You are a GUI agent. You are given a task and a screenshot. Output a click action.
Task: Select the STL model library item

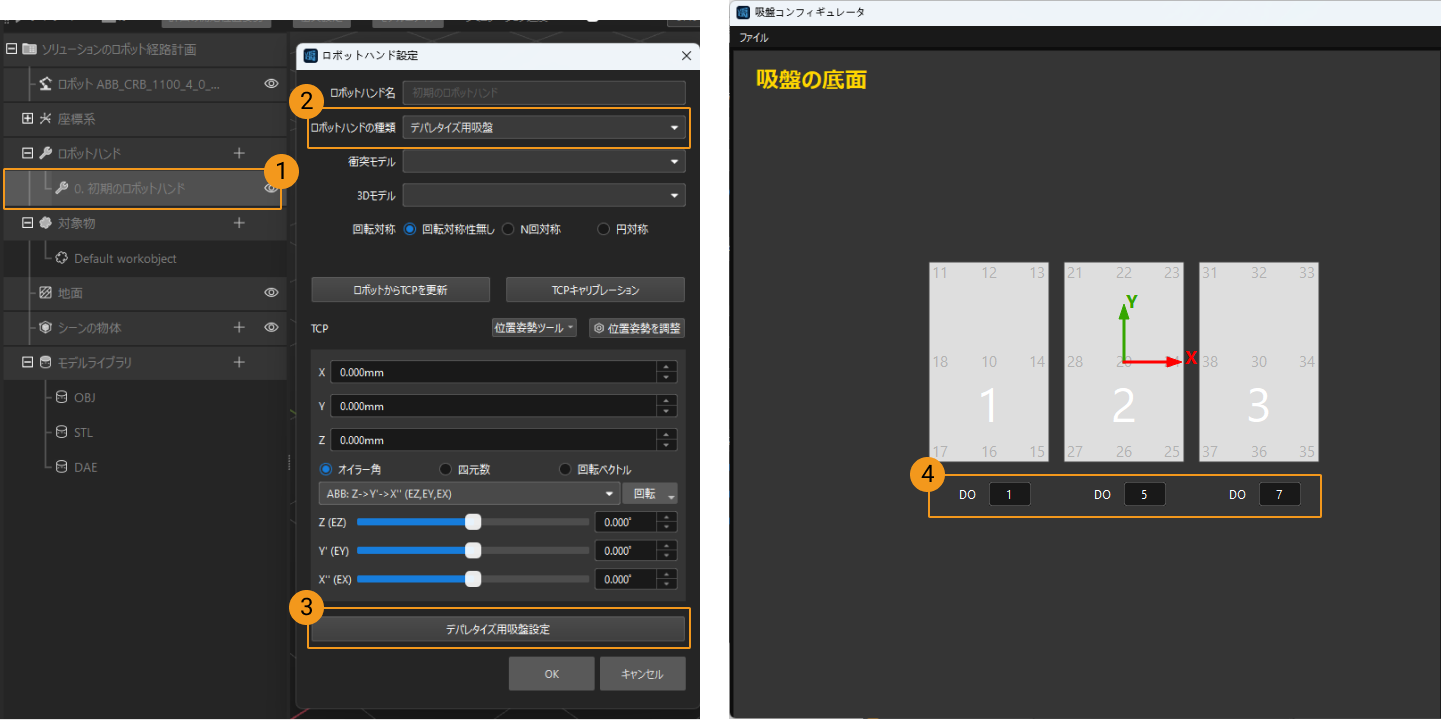(83, 432)
